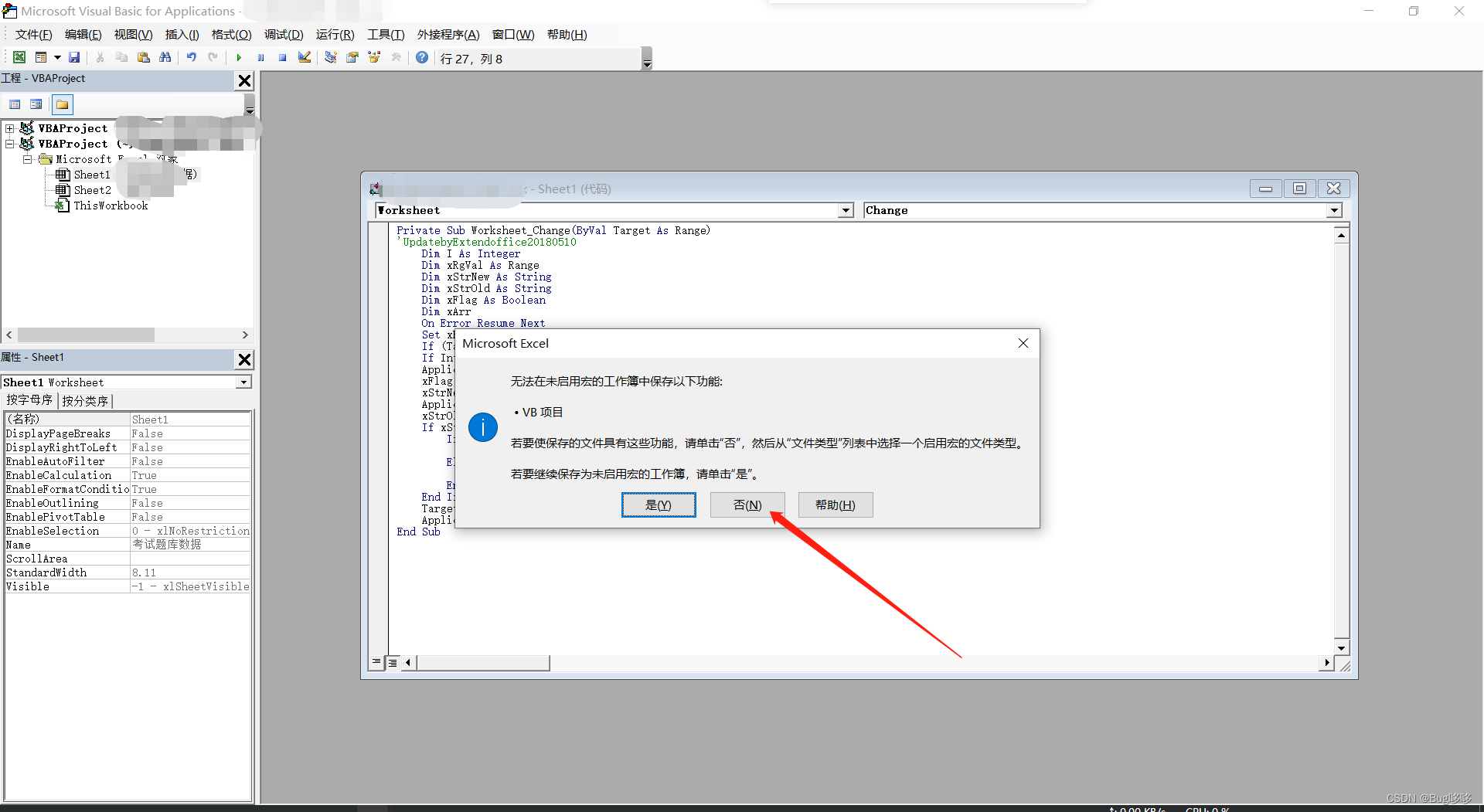Click the 否(N) button in dialog
Screen dimensions: 1484x812
click(747, 505)
